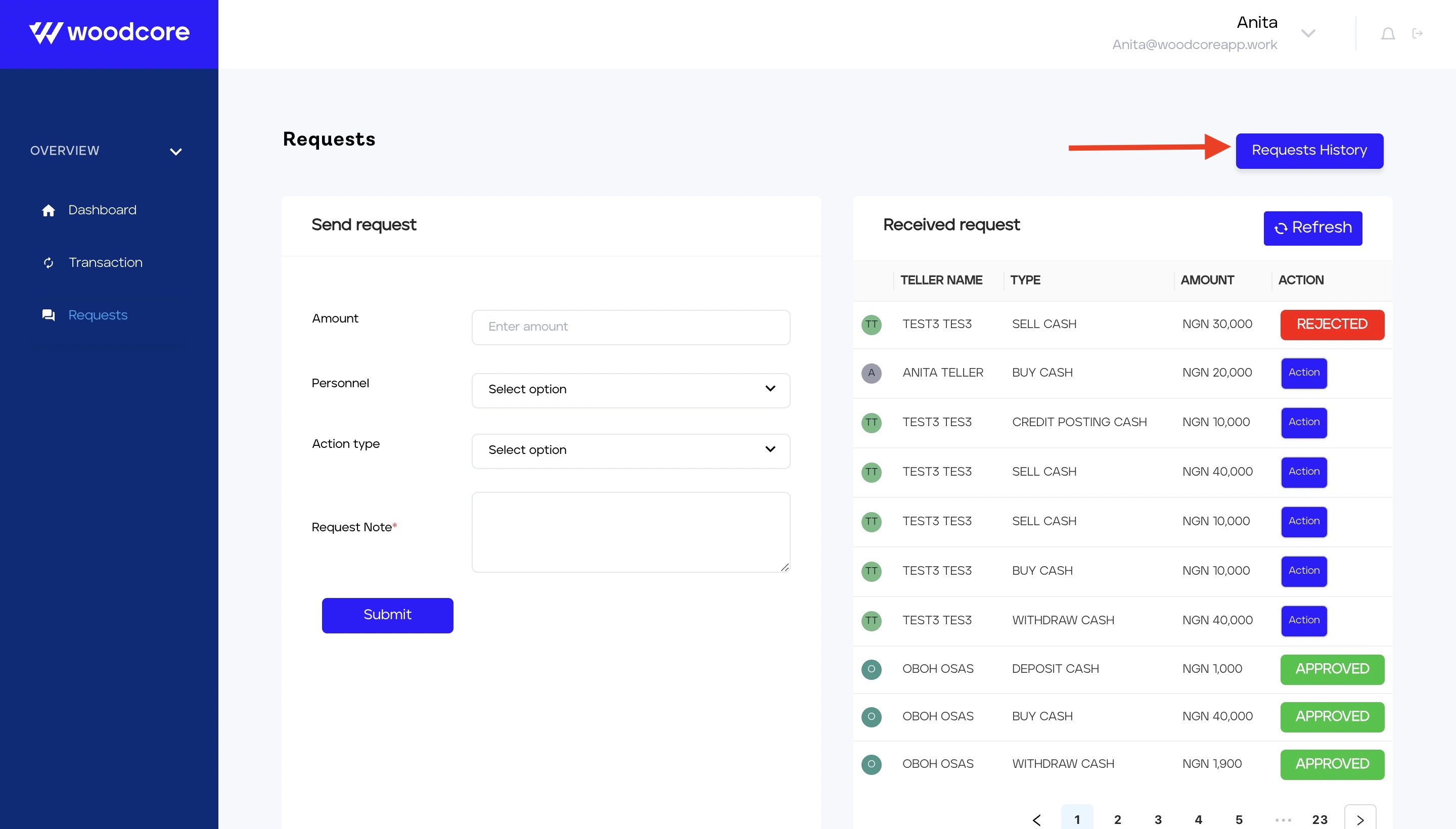
Task: Collapse the OVERVIEW sidebar section
Action: 175,152
